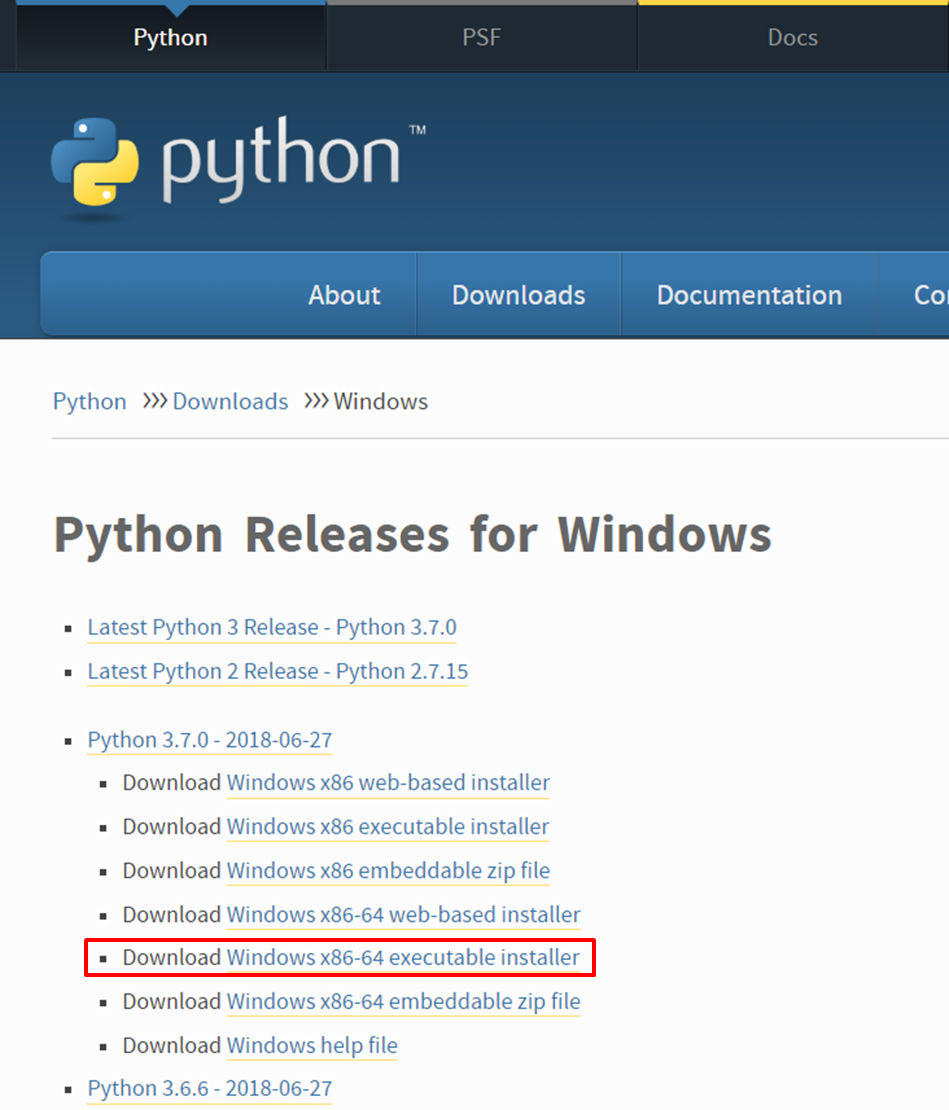Open Latest Python 2 Release - Python 2.7.15
Screen dimensions: 949x1110
[x=277, y=672]
